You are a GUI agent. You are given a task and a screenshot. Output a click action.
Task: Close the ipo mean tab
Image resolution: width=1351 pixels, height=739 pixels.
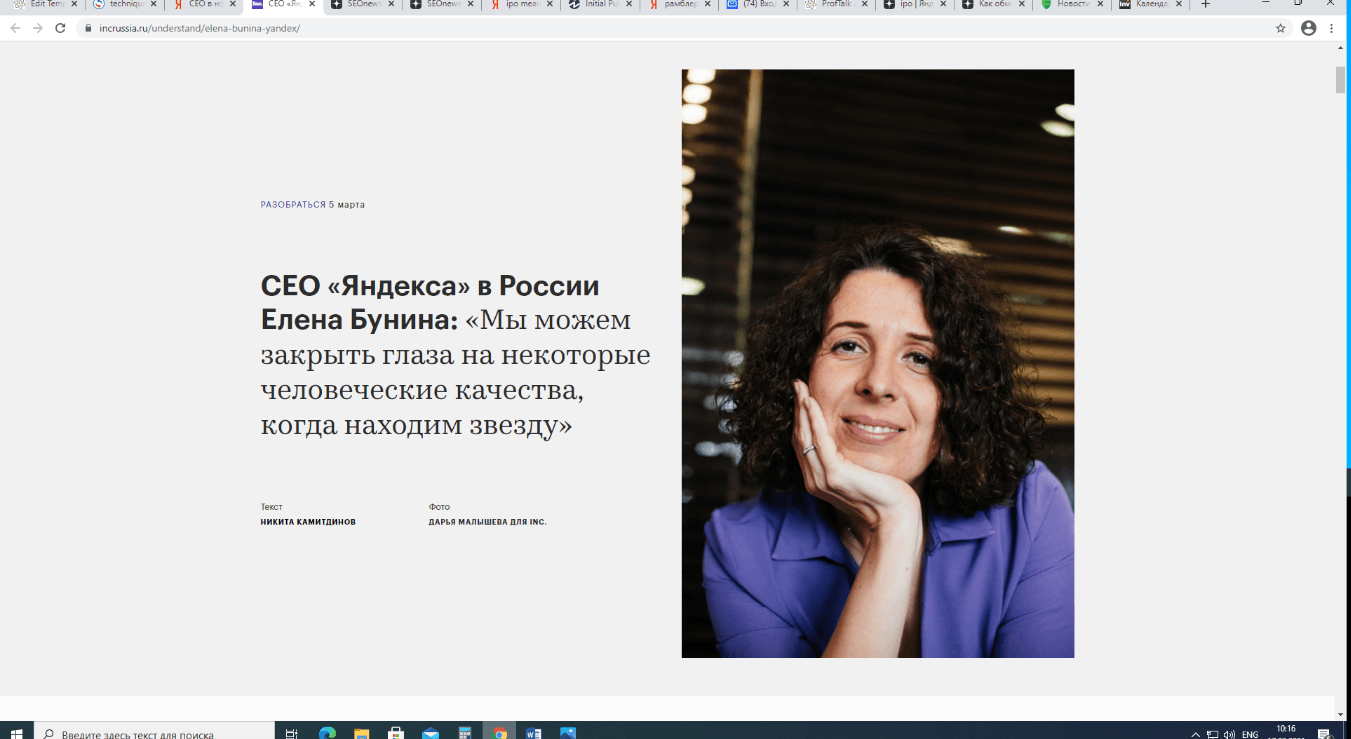tap(549, 5)
